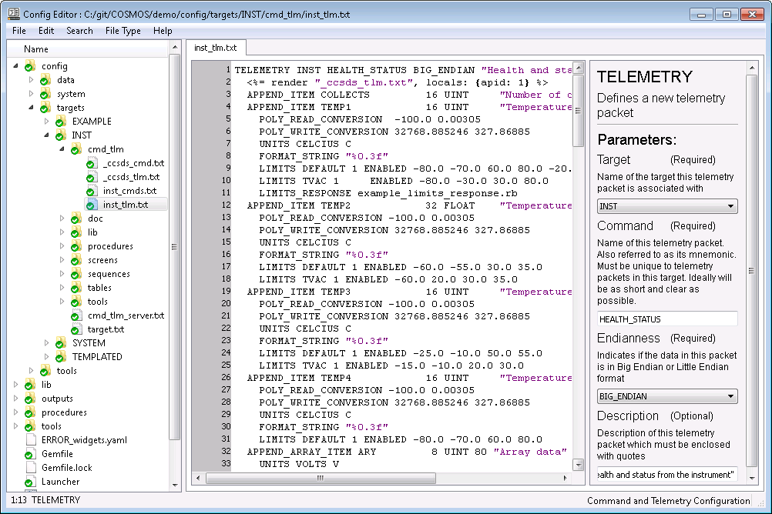Click the cmd_tlm folder icon
The height and width of the screenshot is (514, 772).
click(76, 149)
